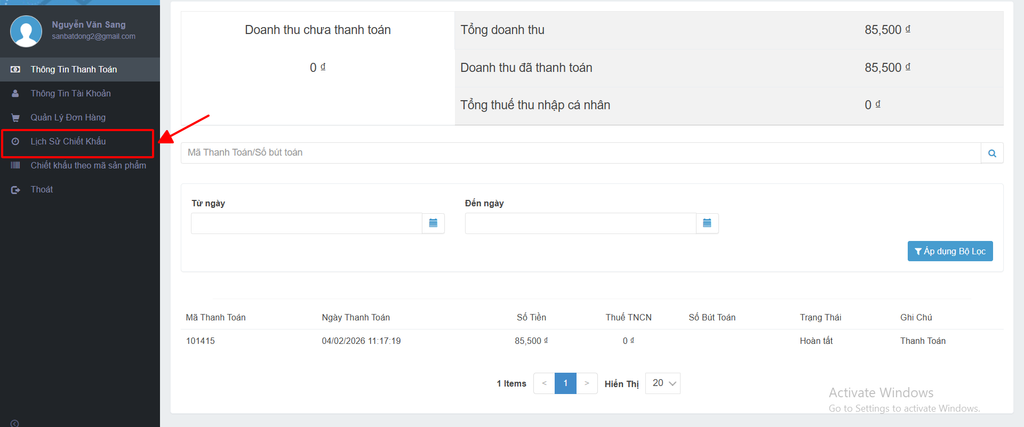
Task: Click the Từ ngày date input
Action: click(x=305, y=223)
